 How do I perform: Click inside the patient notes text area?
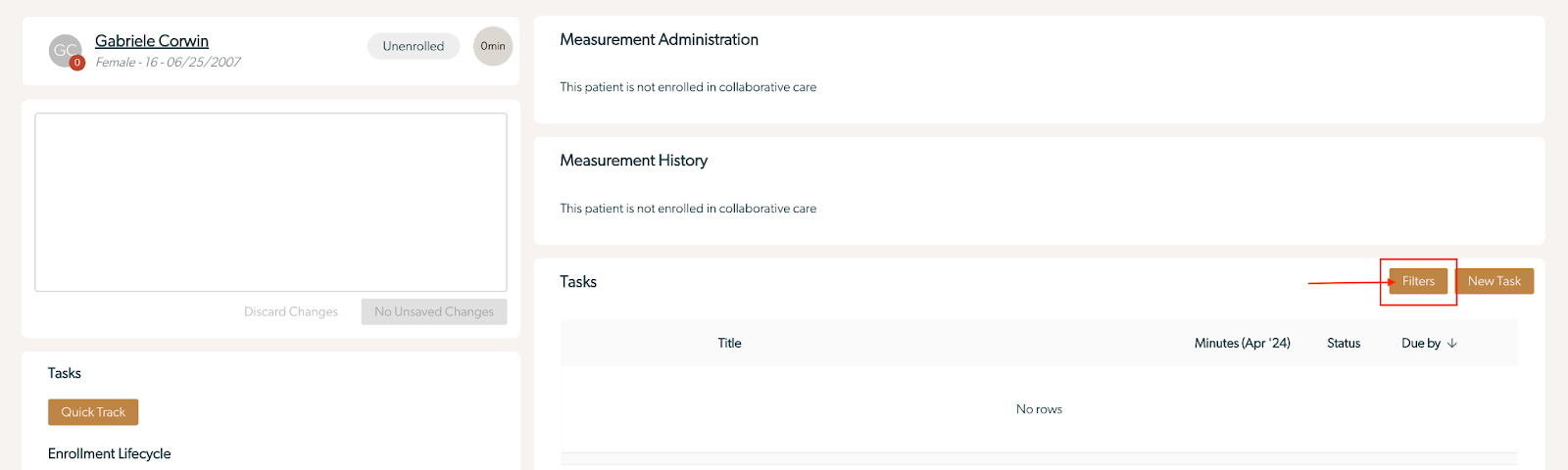click(x=270, y=202)
